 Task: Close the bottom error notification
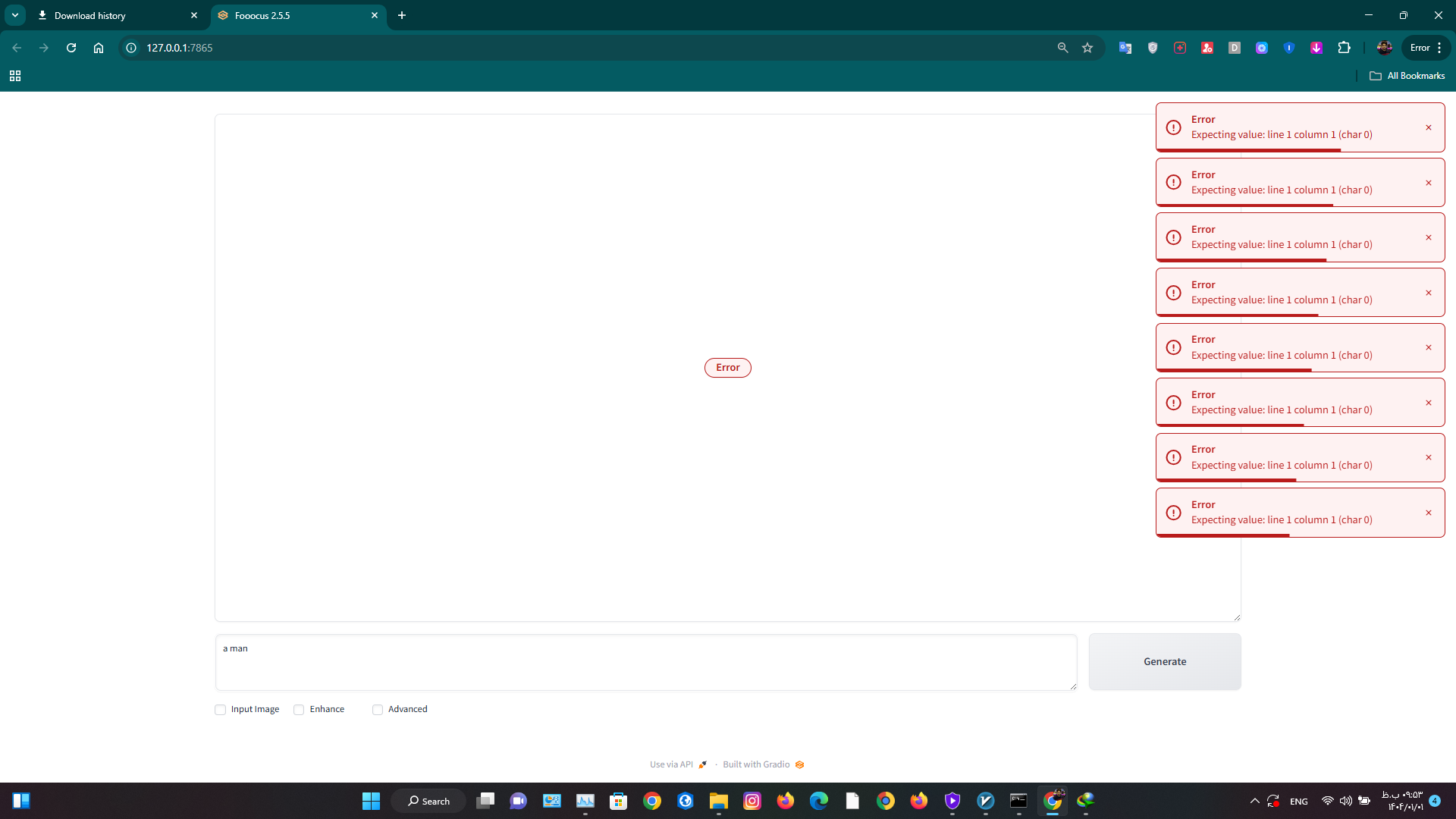[1429, 513]
